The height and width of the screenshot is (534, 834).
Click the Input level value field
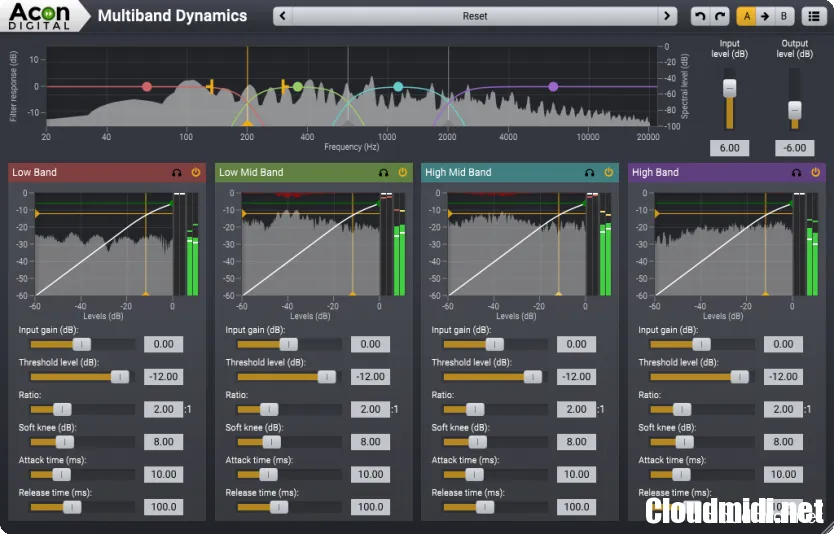[x=729, y=148]
